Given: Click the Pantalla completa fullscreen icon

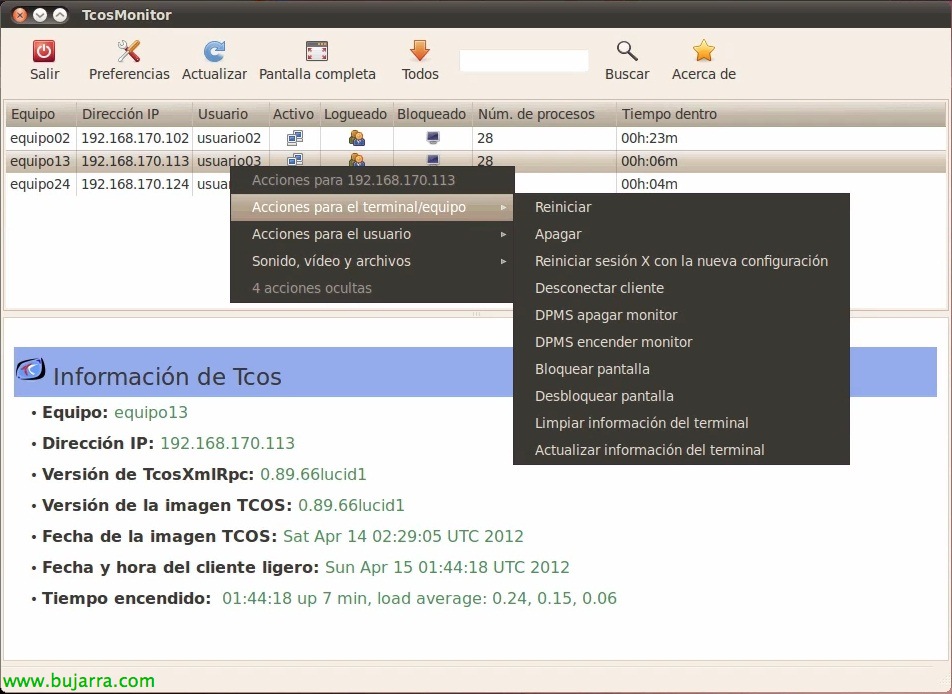Looking at the screenshot, I should (x=317, y=51).
